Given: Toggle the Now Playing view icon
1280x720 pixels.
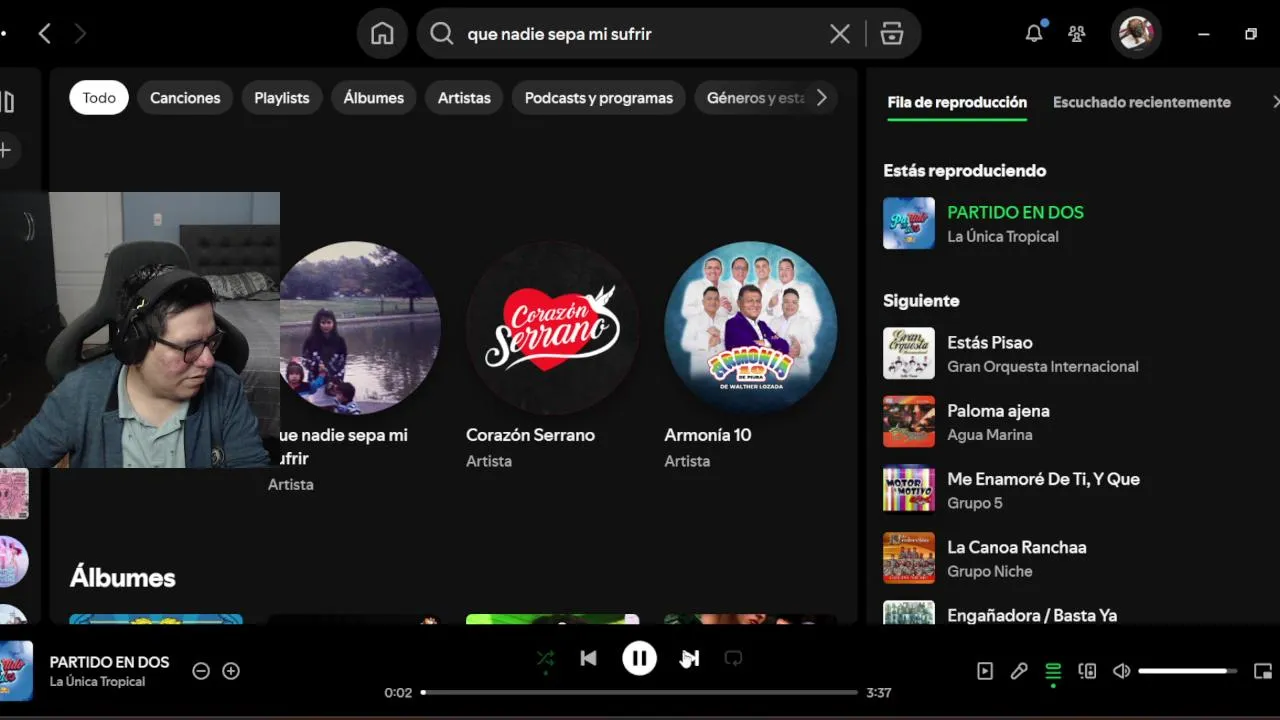Looking at the screenshot, I should [985, 671].
